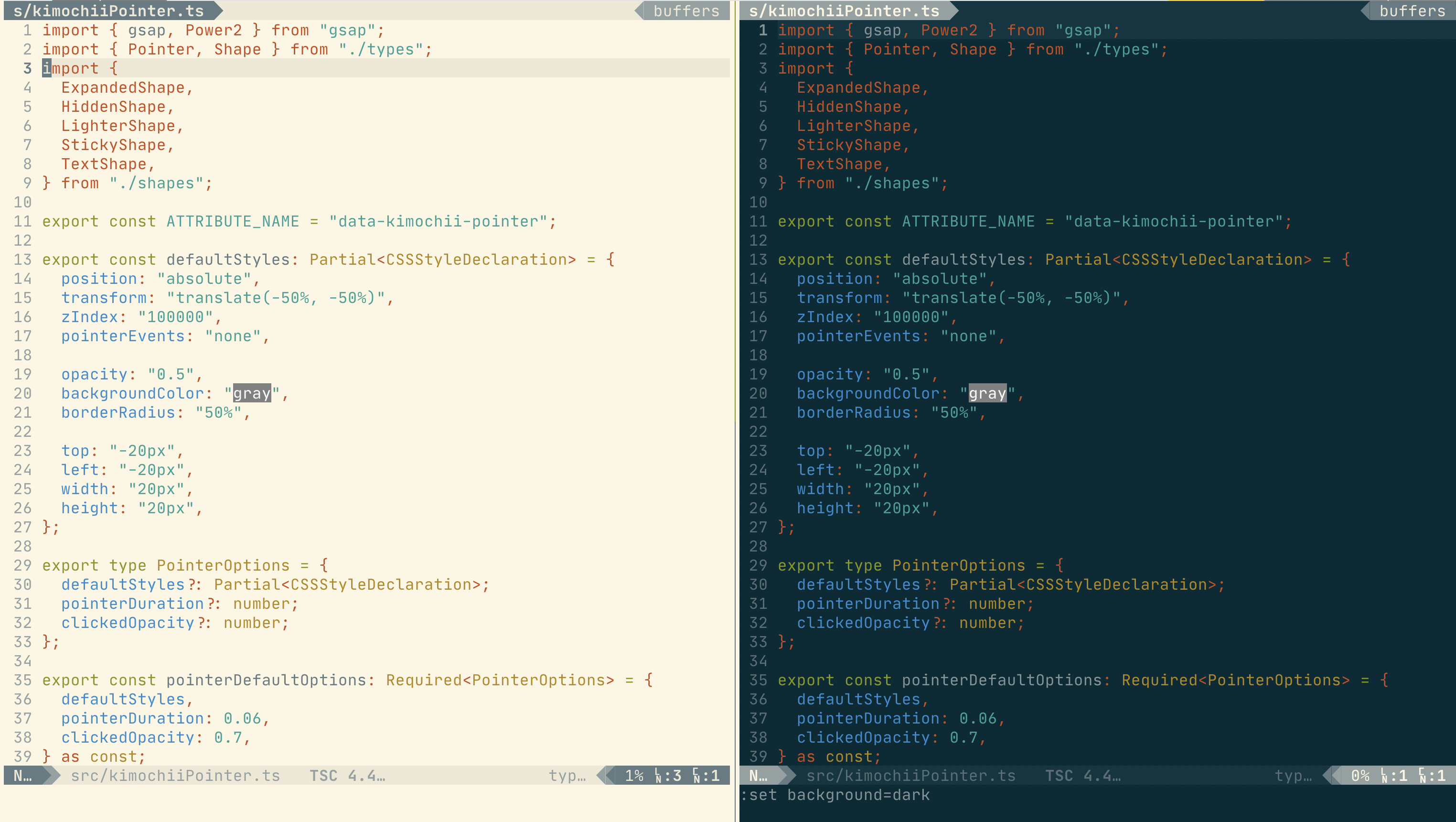The image size is (1456, 822).
Task: Select the s/kimochiiPointer.ts tab in right pane
Action: click(x=844, y=11)
